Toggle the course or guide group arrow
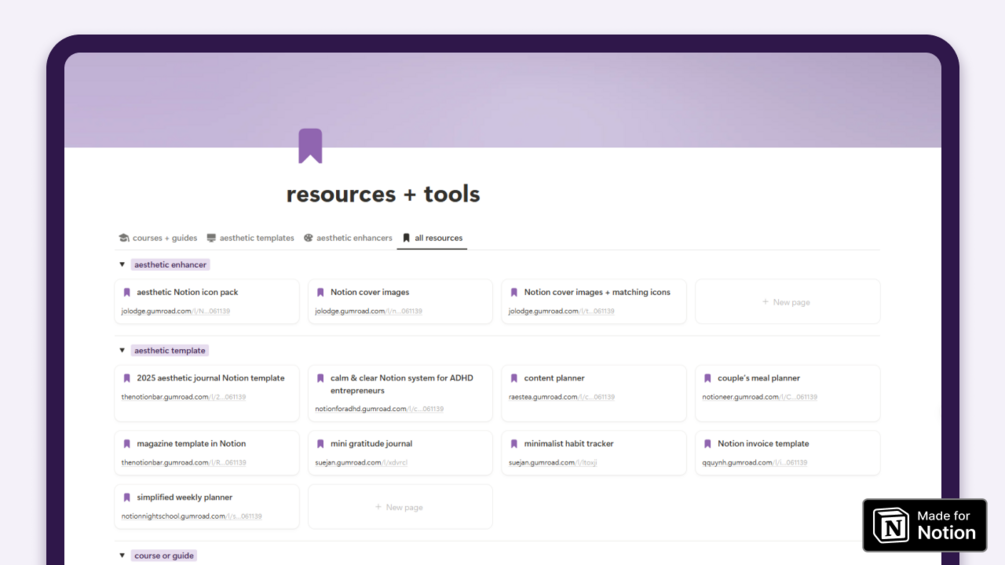Screen dimensions: 1005x565 [122, 555]
